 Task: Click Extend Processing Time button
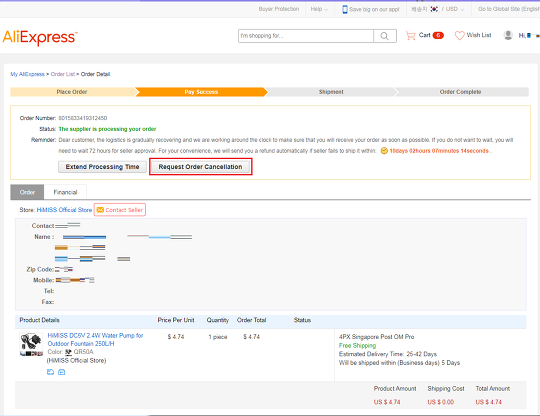click(x=102, y=167)
